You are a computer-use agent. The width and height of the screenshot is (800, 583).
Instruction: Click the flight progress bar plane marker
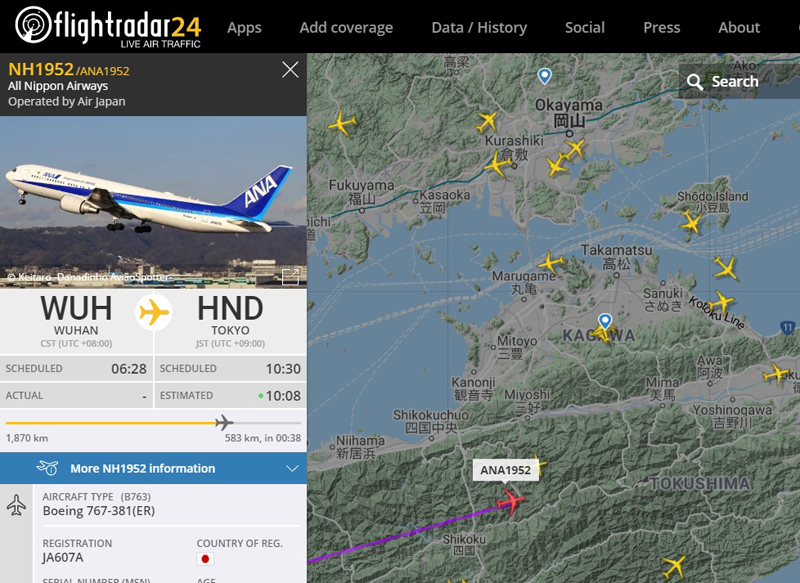(223, 423)
